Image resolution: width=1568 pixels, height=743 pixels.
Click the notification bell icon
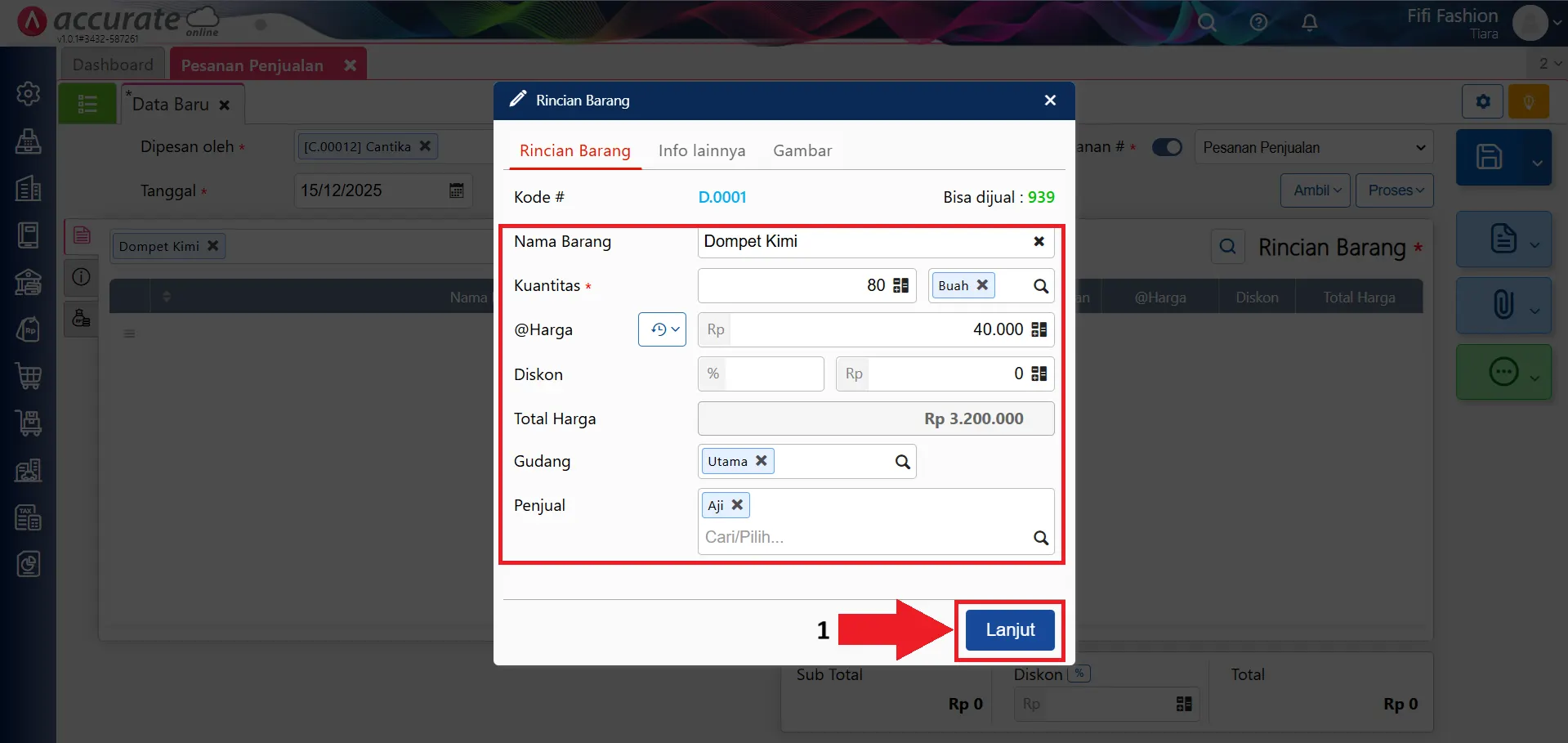coord(1309,22)
